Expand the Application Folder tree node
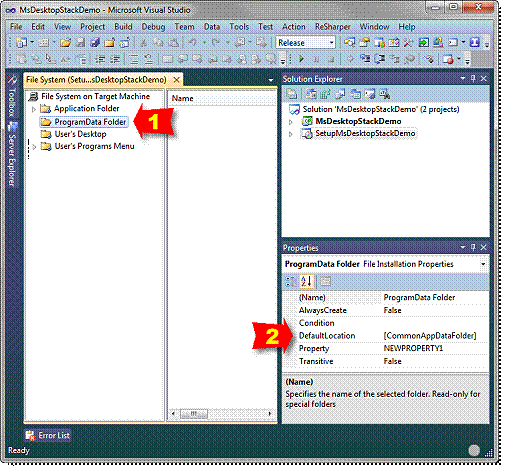The width and height of the screenshot is (509, 473). click(34, 109)
